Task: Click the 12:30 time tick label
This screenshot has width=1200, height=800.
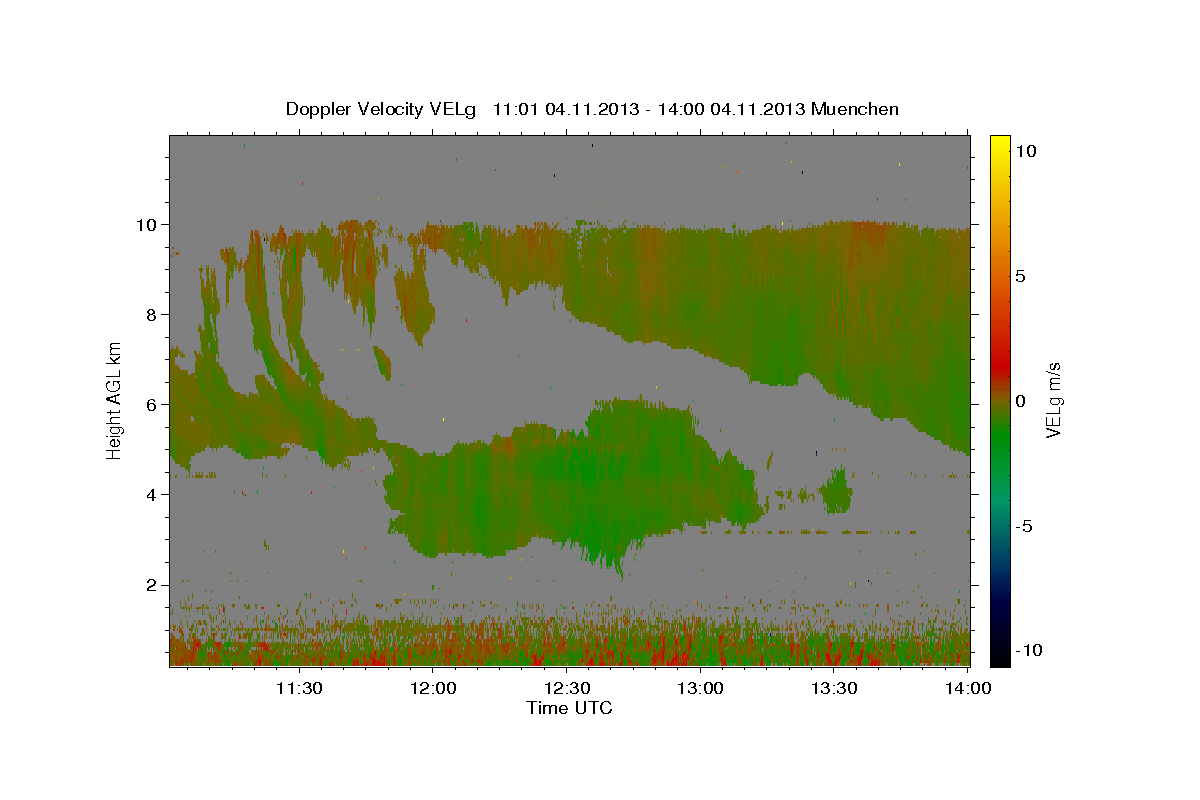Action: tap(566, 688)
